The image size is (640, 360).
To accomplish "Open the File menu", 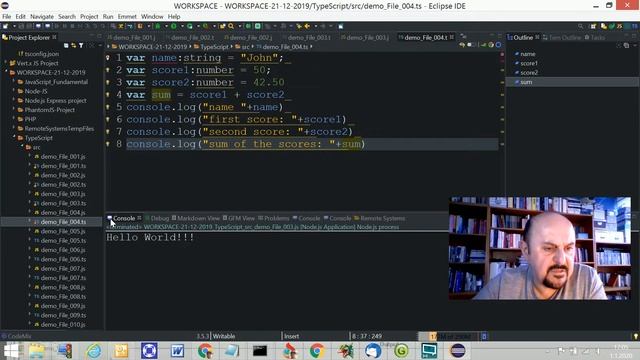I will tap(7, 16).
